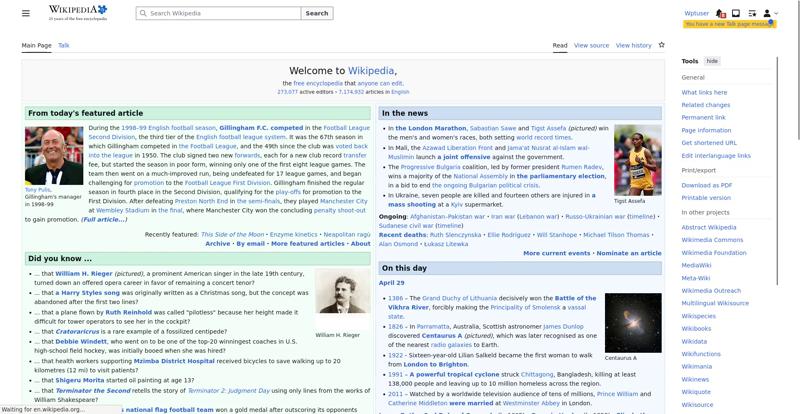Switch to the Talk tab
Viewport: 800px width, 414px height.
pos(64,45)
